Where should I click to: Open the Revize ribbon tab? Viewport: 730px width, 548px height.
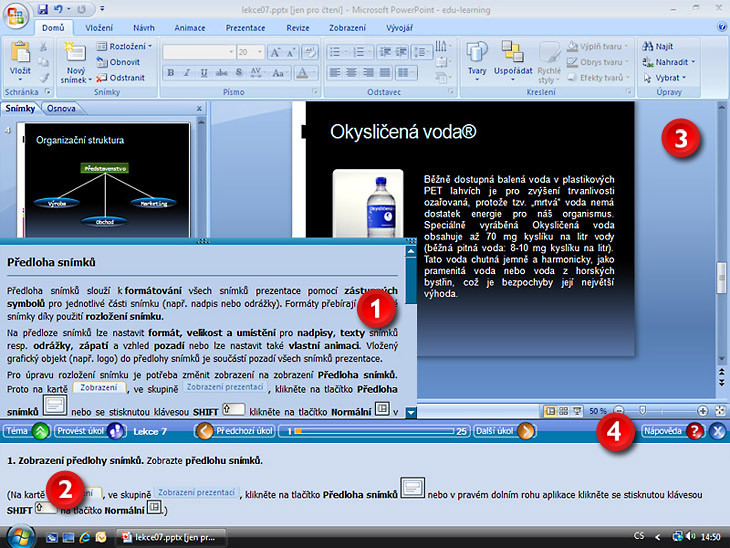[297, 28]
